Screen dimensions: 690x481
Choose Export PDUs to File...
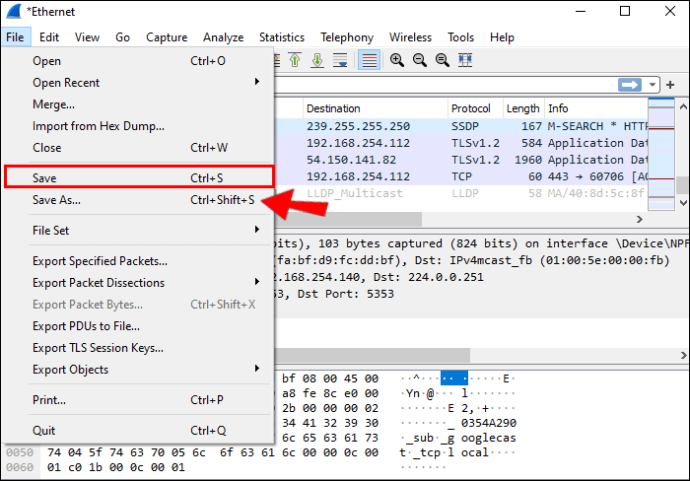(139, 326)
